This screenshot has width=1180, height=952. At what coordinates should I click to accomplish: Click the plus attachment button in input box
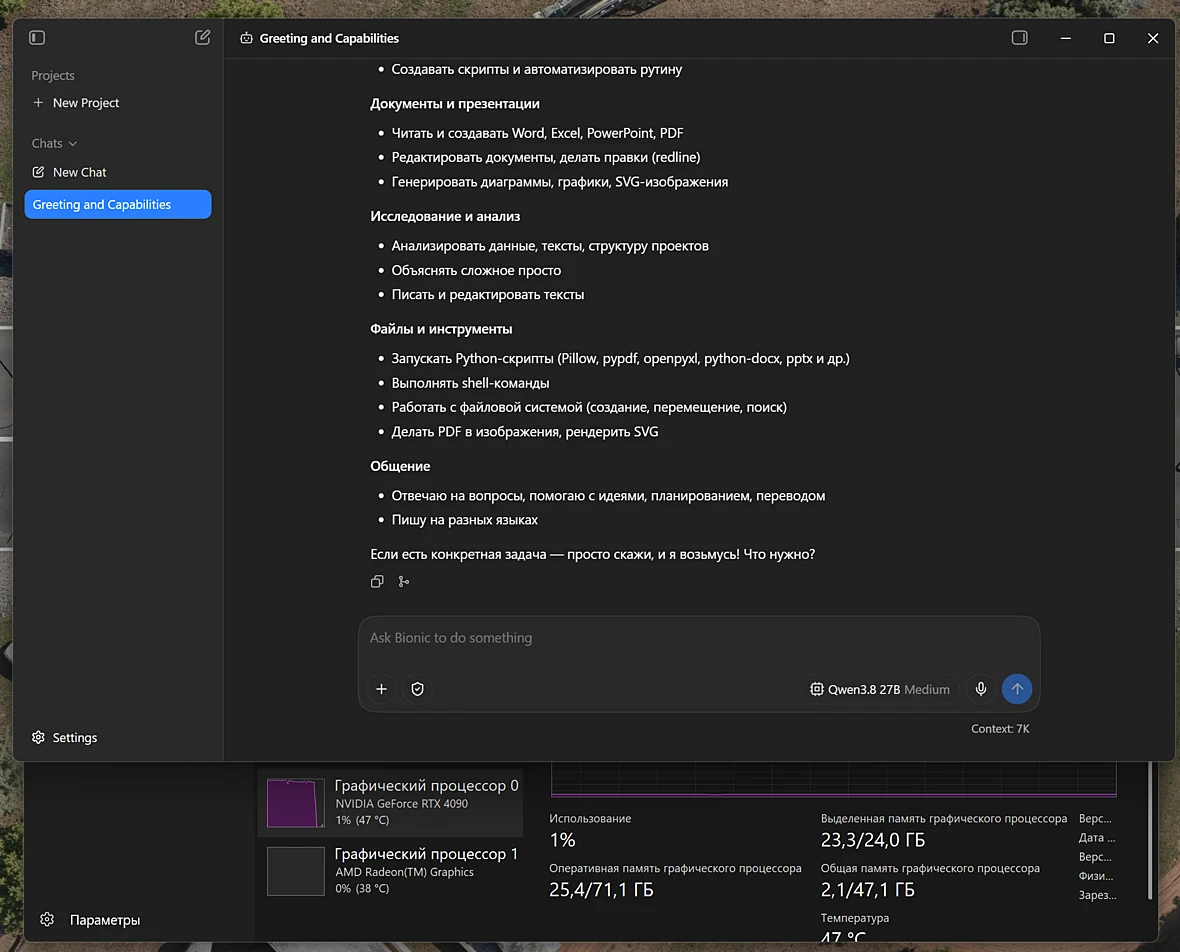[x=382, y=689]
